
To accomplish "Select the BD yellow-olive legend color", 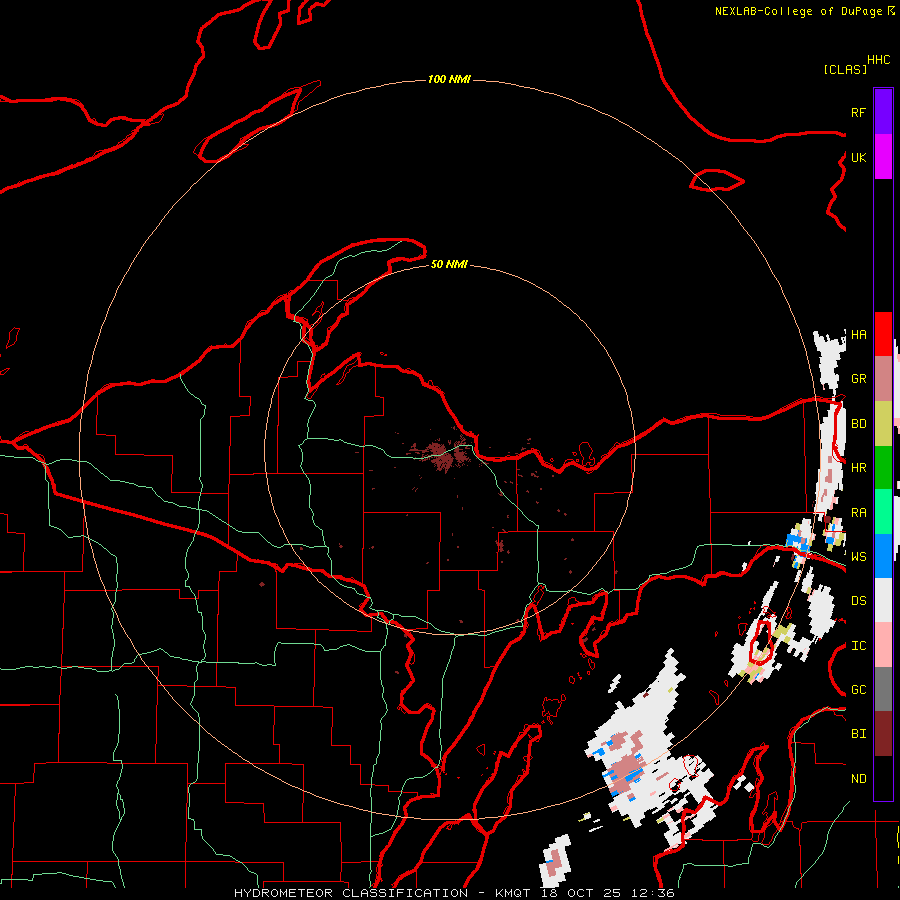I will (x=883, y=424).
